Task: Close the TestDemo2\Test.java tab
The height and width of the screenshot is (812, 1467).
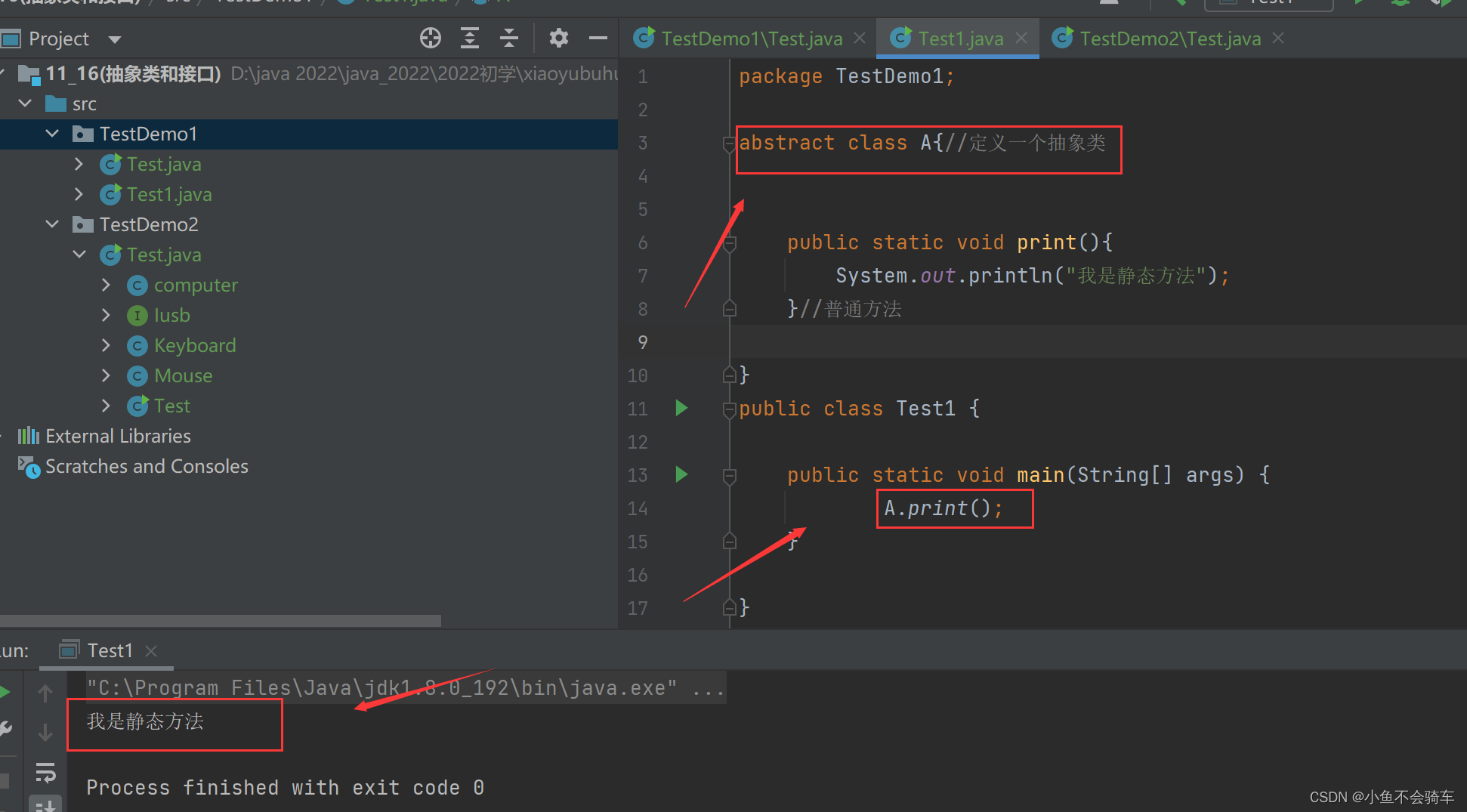Action: (x=1278, y=38)
